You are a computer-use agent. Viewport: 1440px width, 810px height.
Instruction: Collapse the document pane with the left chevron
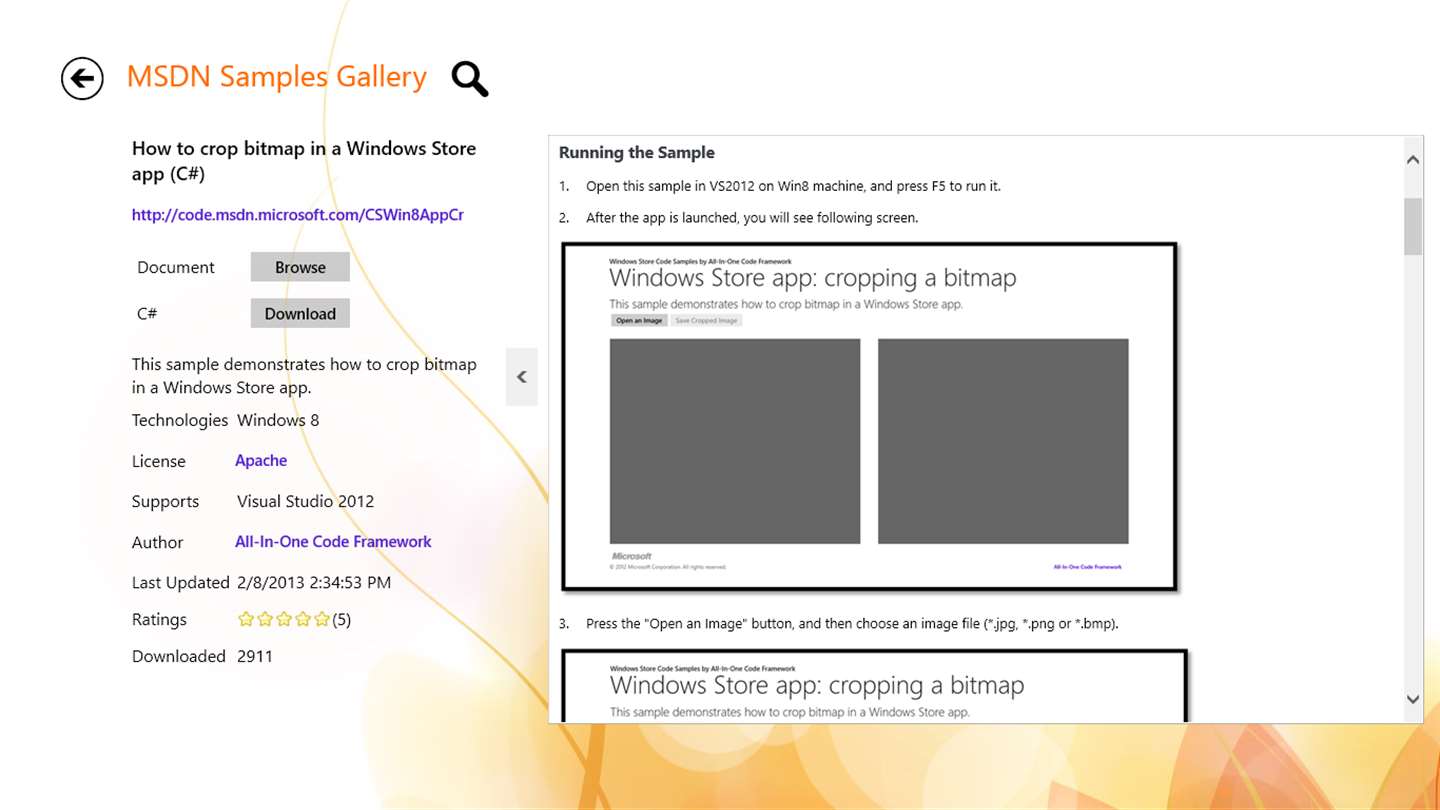click(x=522, y=377)
